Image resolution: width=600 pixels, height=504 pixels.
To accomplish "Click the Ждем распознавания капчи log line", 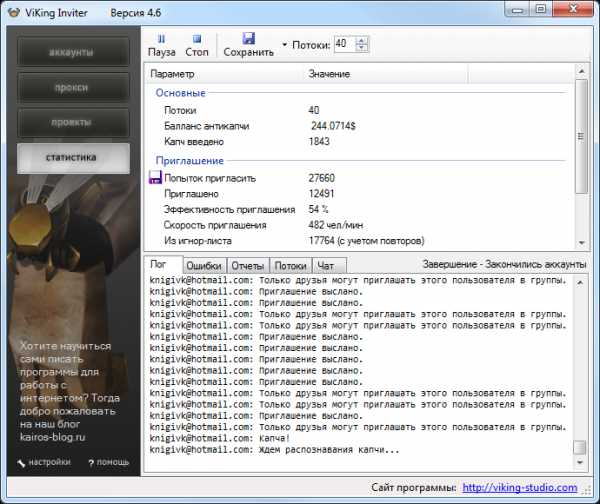I will 274,450.
